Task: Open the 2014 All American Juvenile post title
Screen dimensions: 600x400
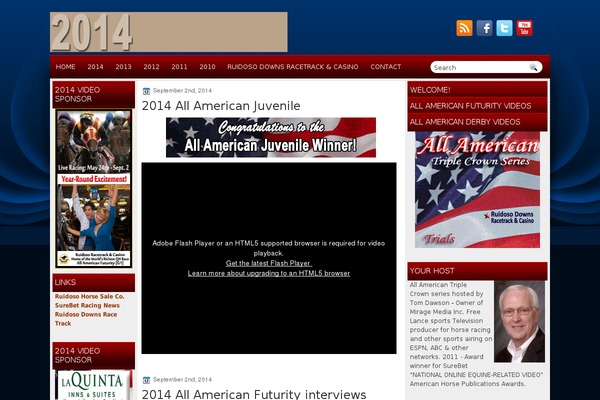Action: point(221,106)
